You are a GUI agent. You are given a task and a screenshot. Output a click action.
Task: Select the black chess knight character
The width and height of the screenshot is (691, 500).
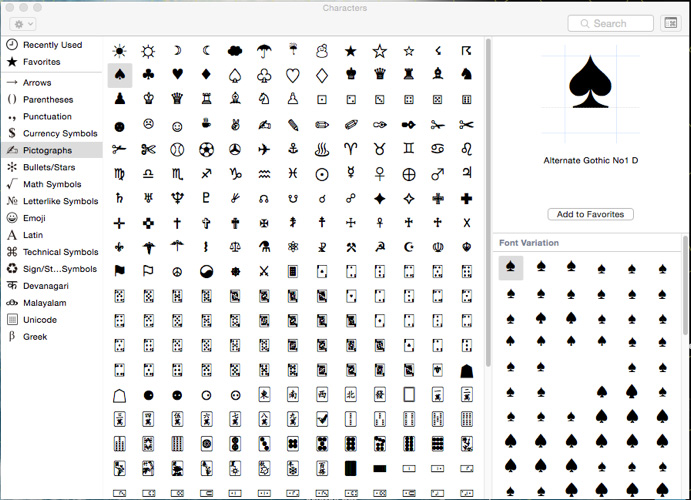[466, 75]
